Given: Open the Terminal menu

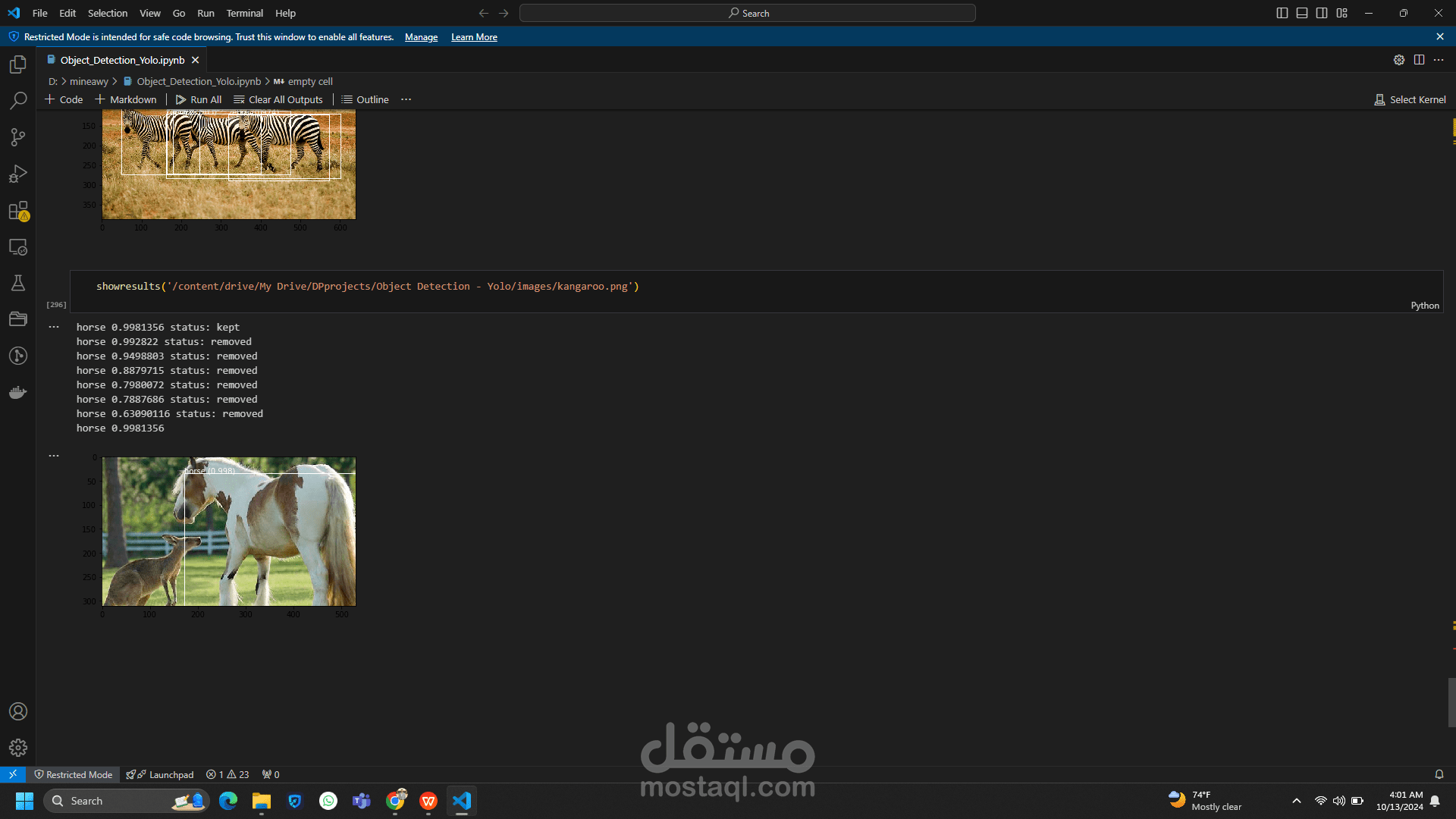Looking at the screenshot, I should [x=244, y=13].
